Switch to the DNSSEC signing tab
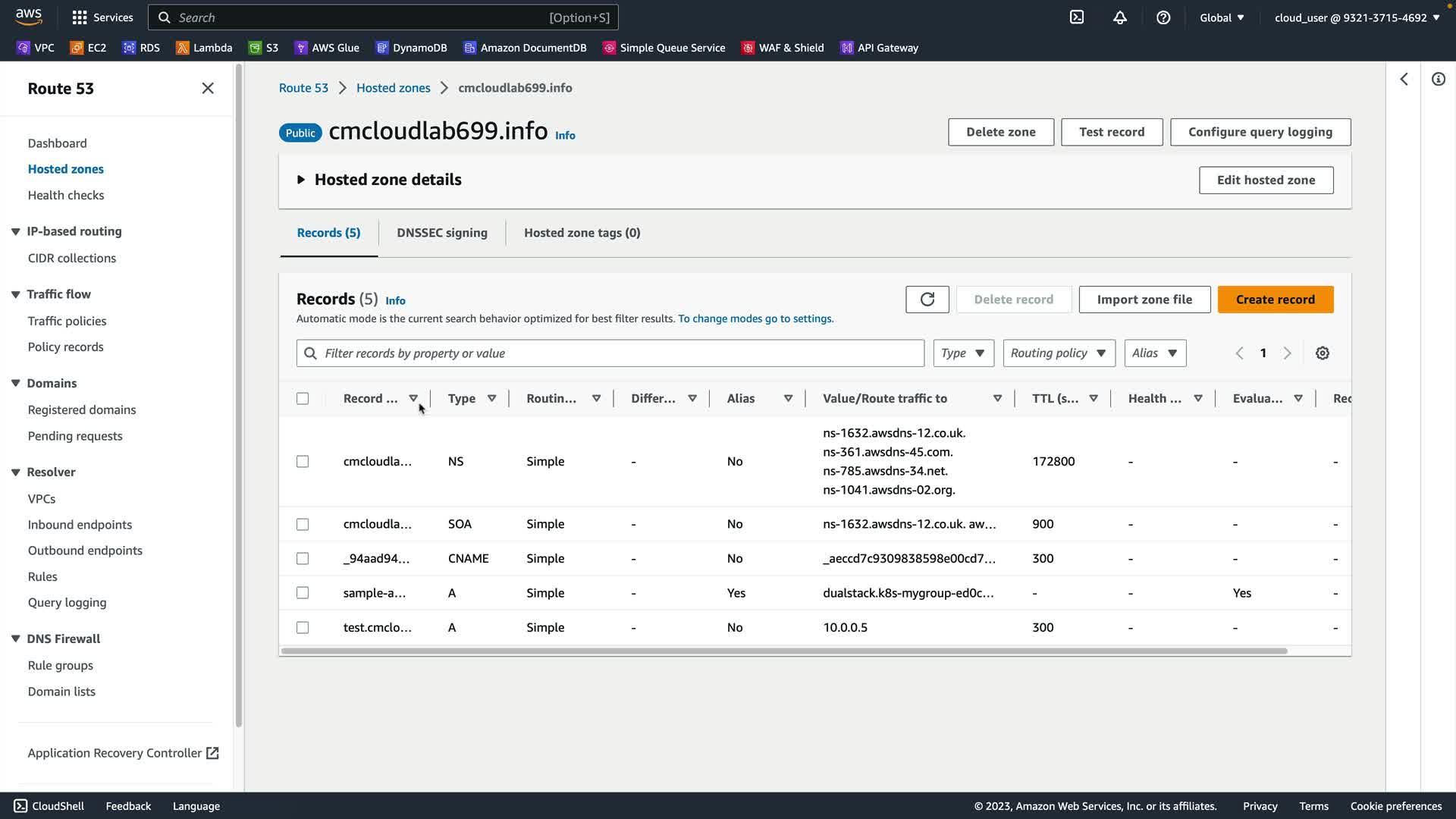Viewport: 1456px width, 819px height. pyautogui.click(x=442, y=233)
